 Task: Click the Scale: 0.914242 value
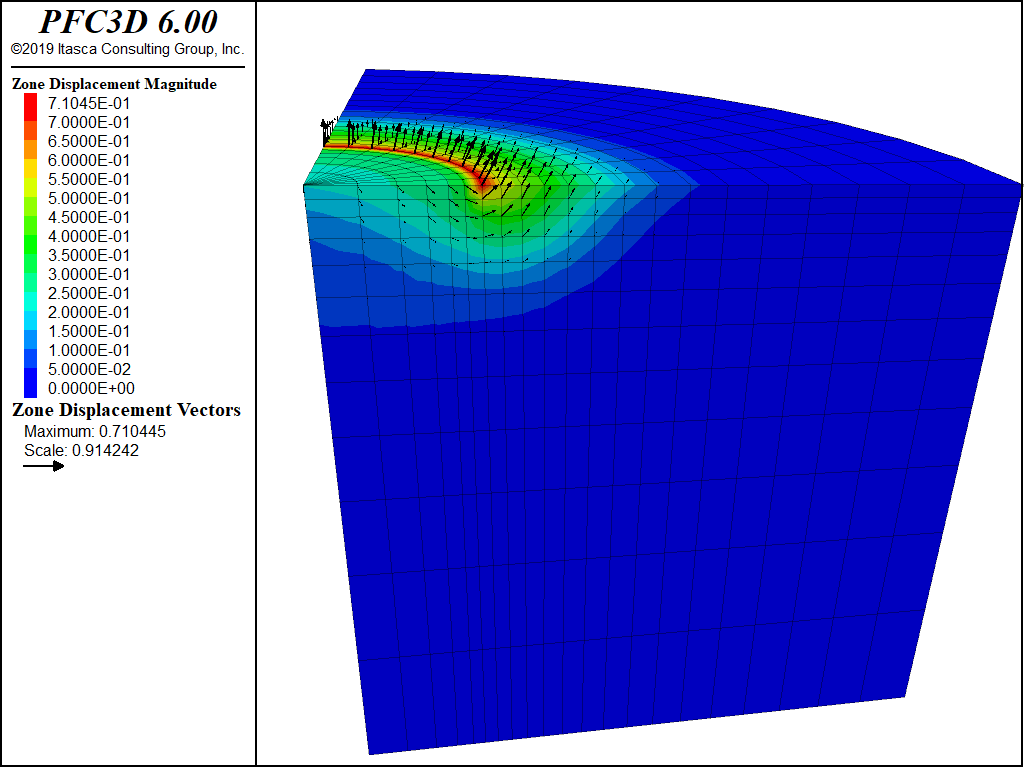click(82, 451)
